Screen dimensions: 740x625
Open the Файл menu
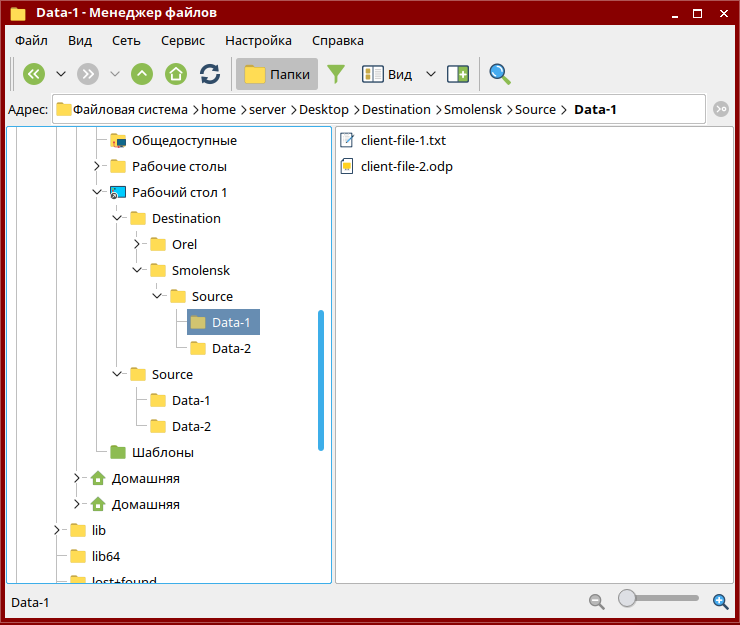click(31, 41)
